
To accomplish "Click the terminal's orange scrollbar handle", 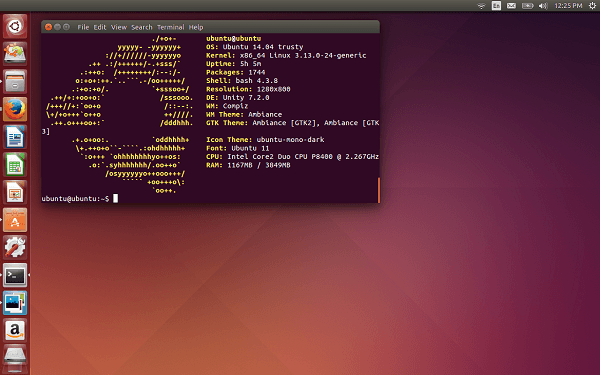I will 379,190.
